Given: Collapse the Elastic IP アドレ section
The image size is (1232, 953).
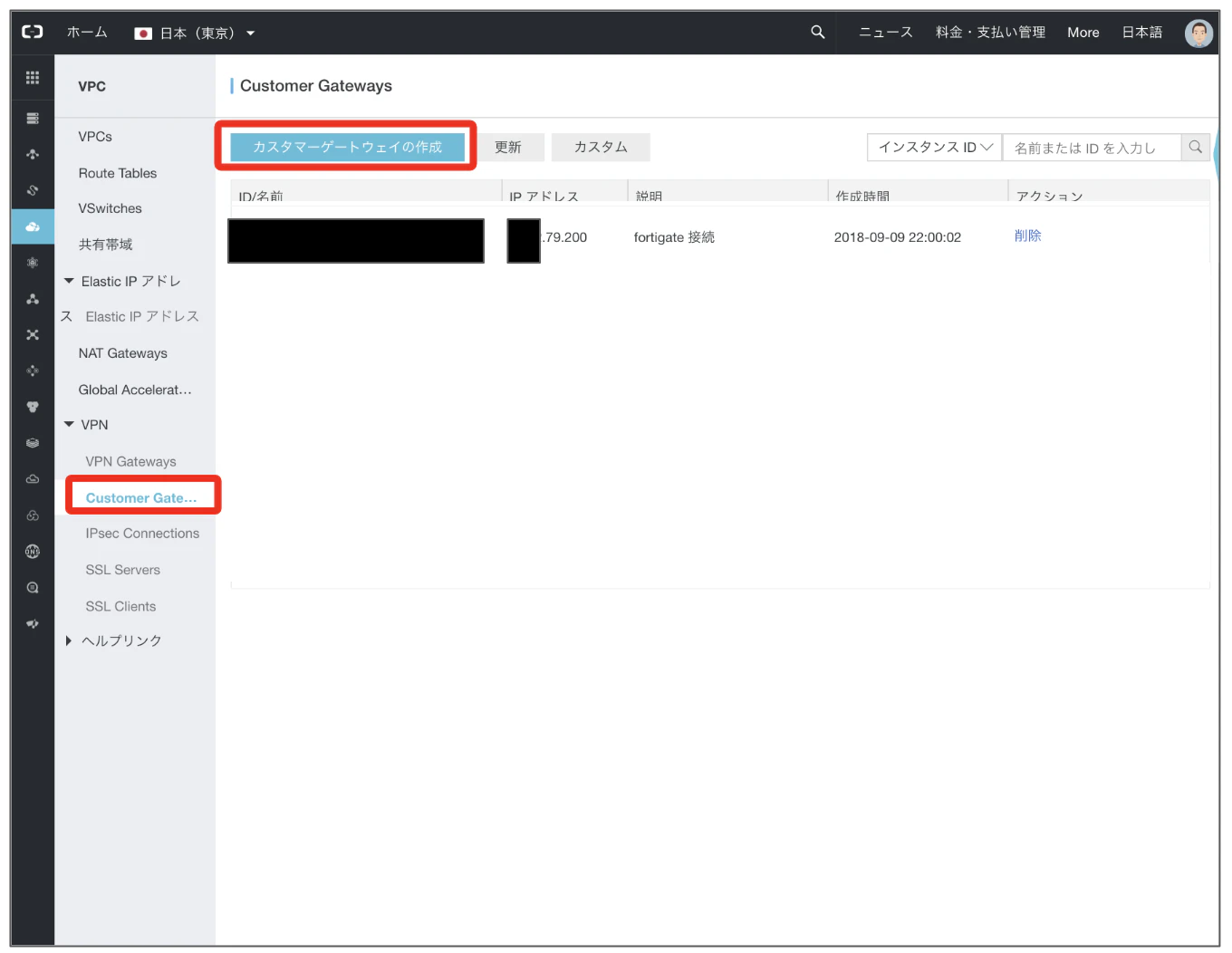Looking at the screenshot, I should [x=69, y=281].
